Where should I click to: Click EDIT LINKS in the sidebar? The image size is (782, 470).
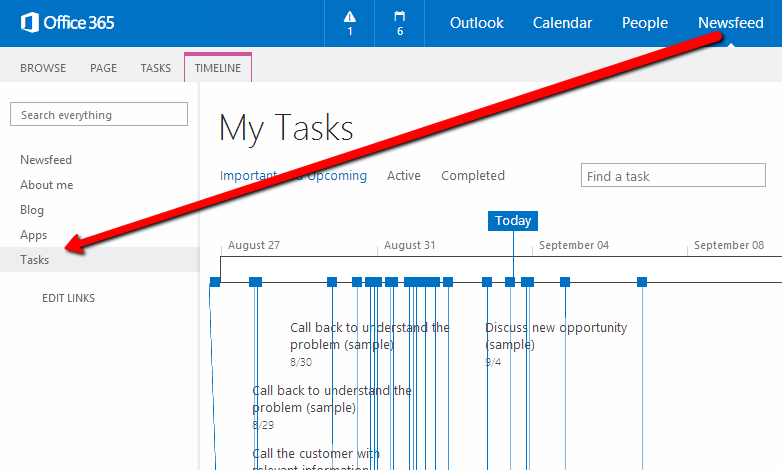(x=68, y=298)
